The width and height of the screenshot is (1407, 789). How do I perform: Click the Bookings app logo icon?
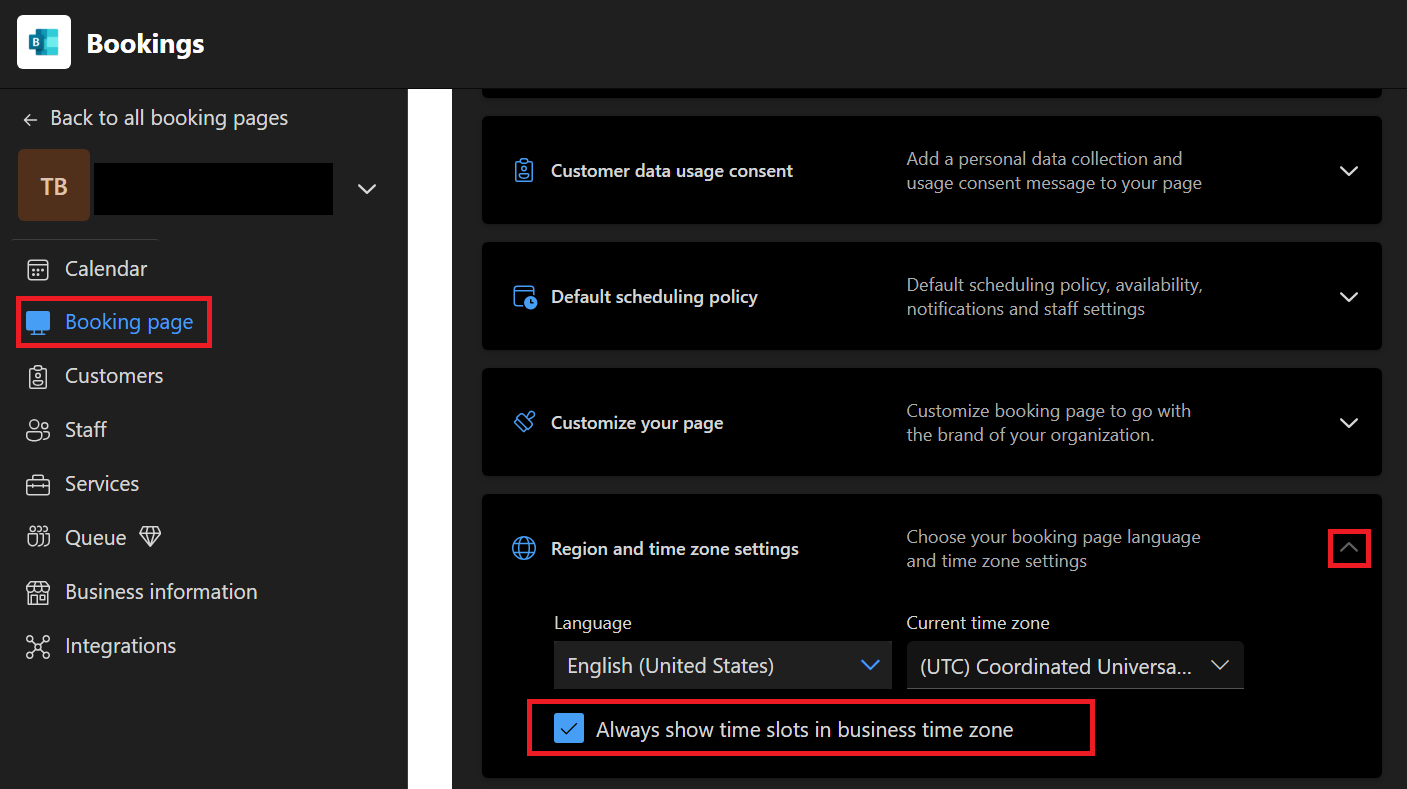click(x=44, y=42)
